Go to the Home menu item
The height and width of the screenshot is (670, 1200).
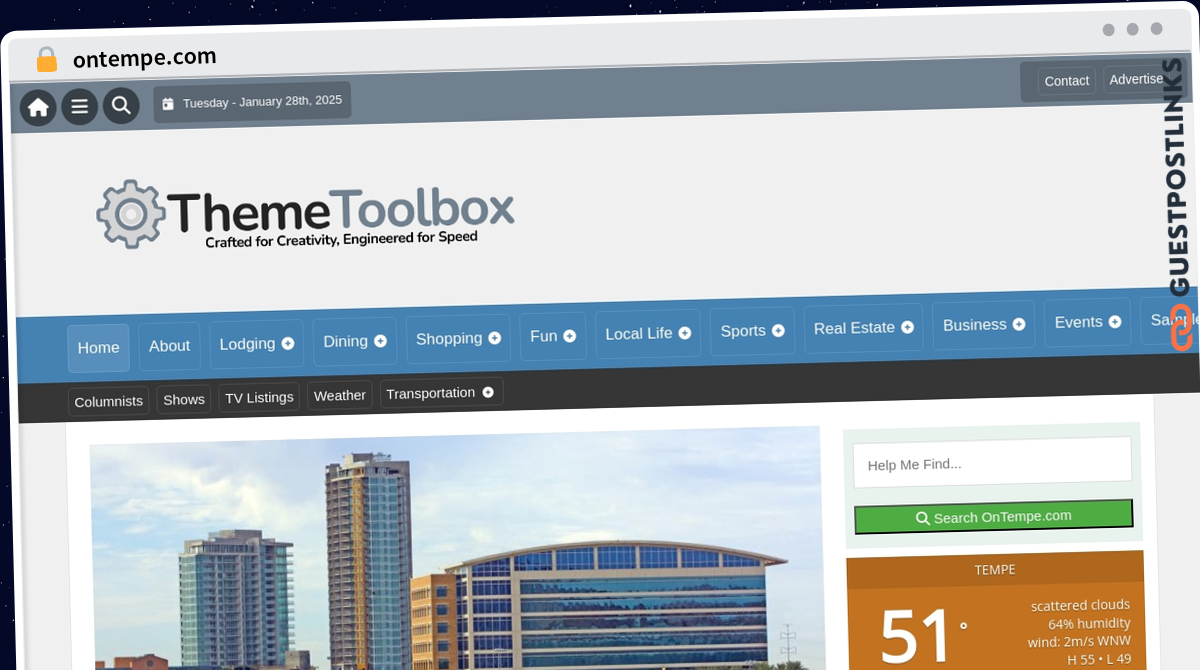pyautogui.click(x=98, y=348)
